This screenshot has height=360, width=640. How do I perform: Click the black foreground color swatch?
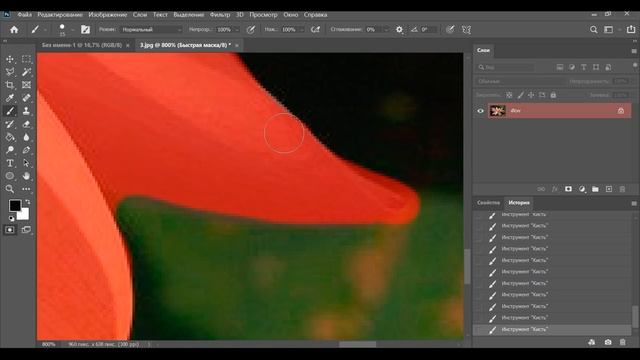click(x=15, y=205)
